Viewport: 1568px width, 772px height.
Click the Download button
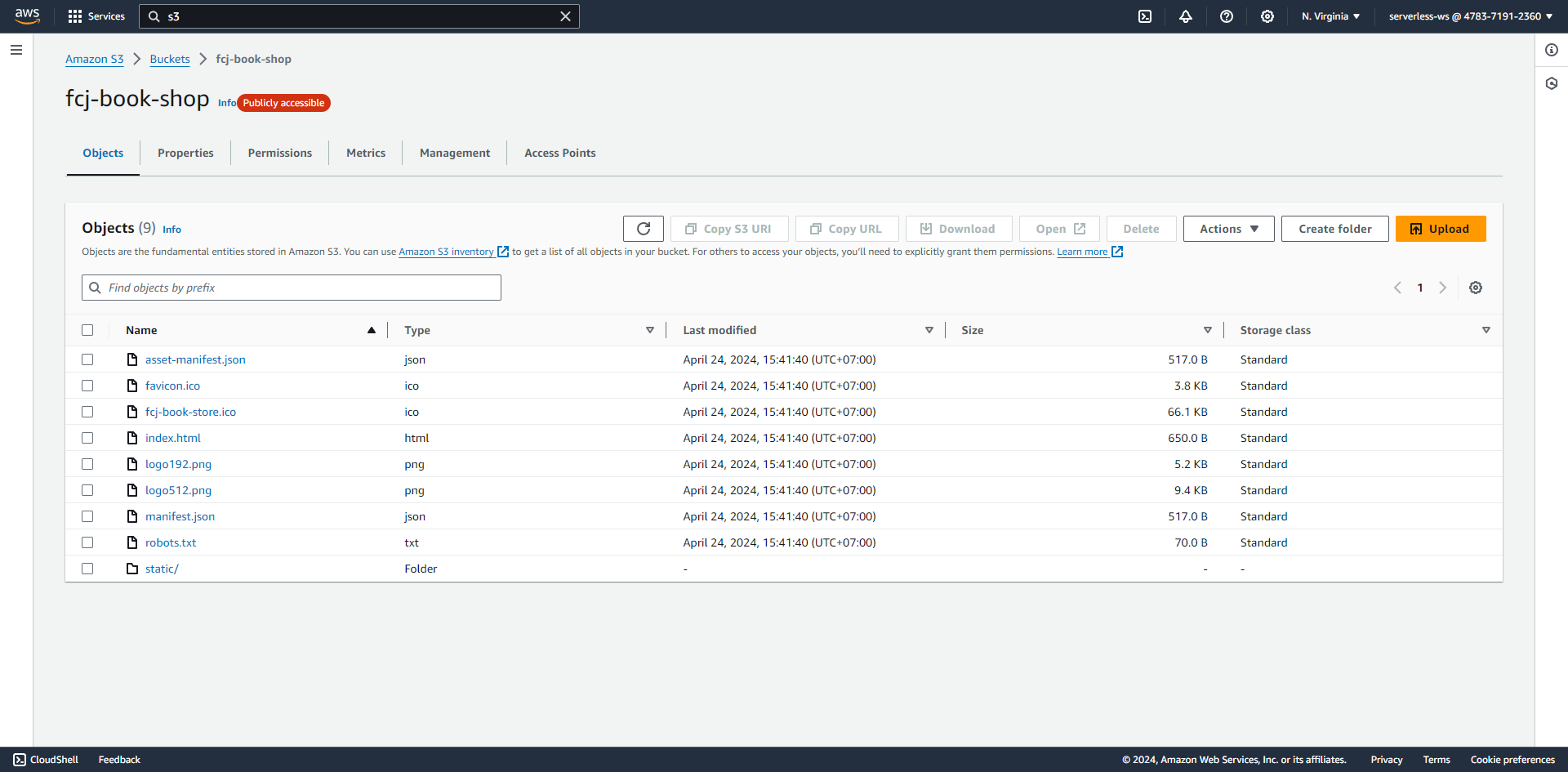(x=959, y=229)
